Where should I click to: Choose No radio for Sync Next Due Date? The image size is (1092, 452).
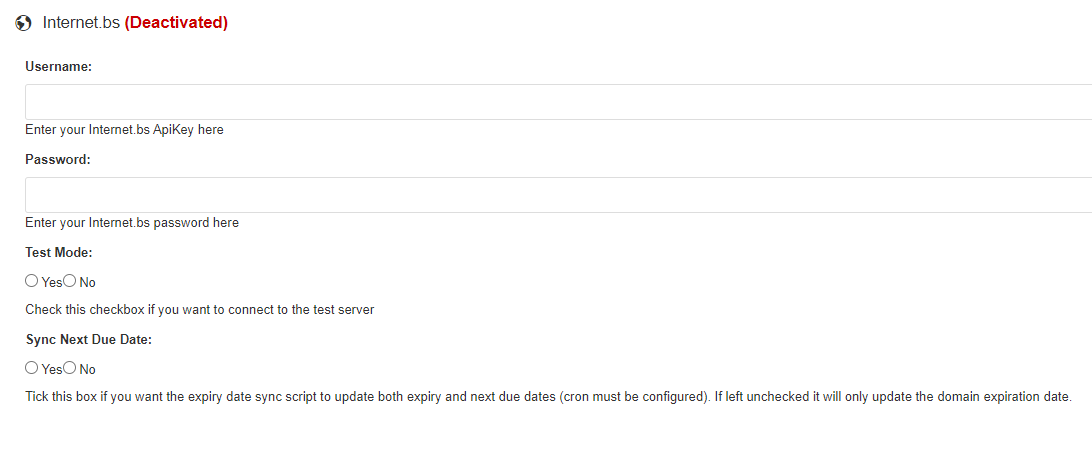70,367
